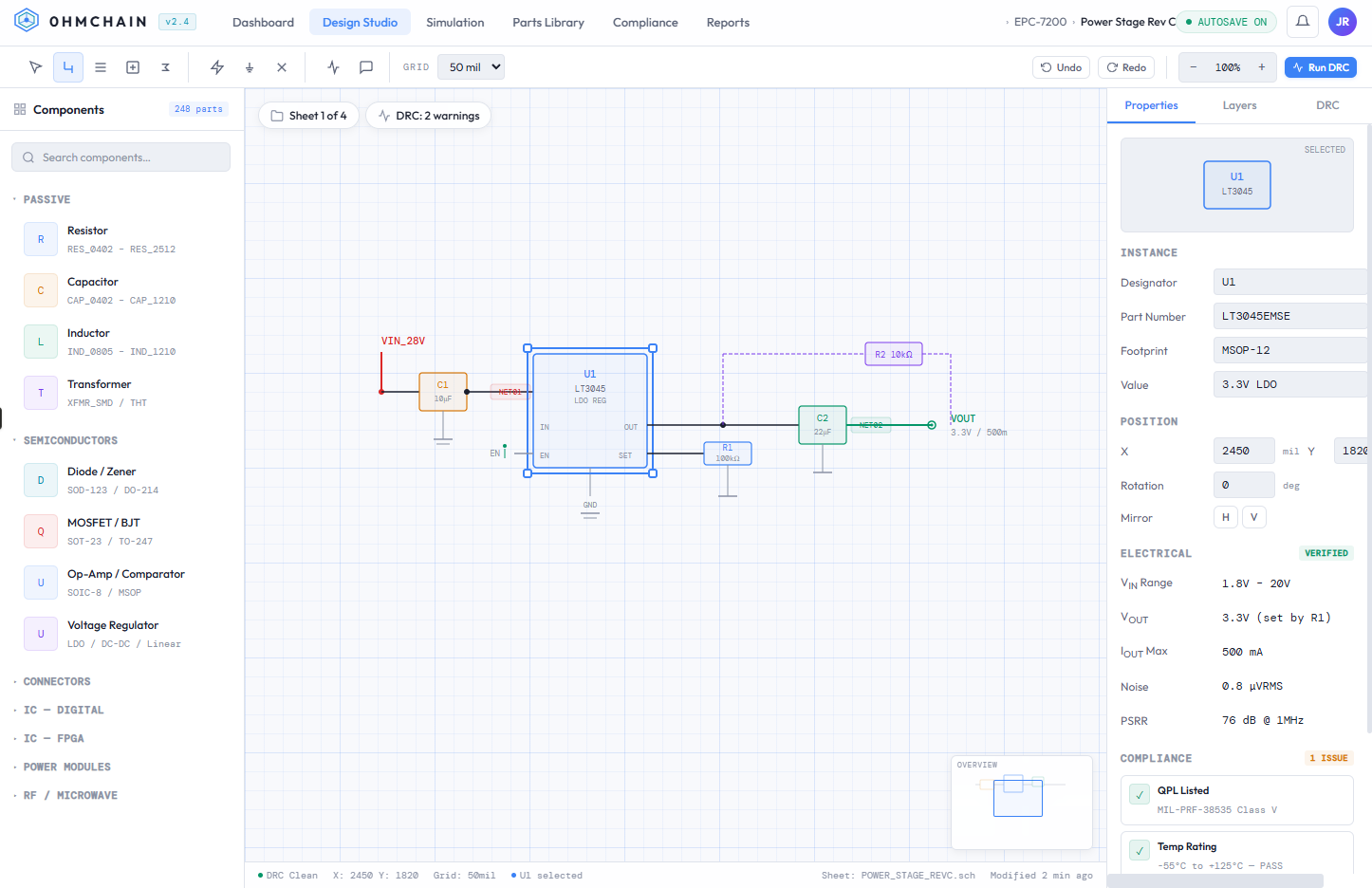Select the wire routing tool
Image resolution: width=1372 pixels, height=888 pixels.
pos(68,67)
